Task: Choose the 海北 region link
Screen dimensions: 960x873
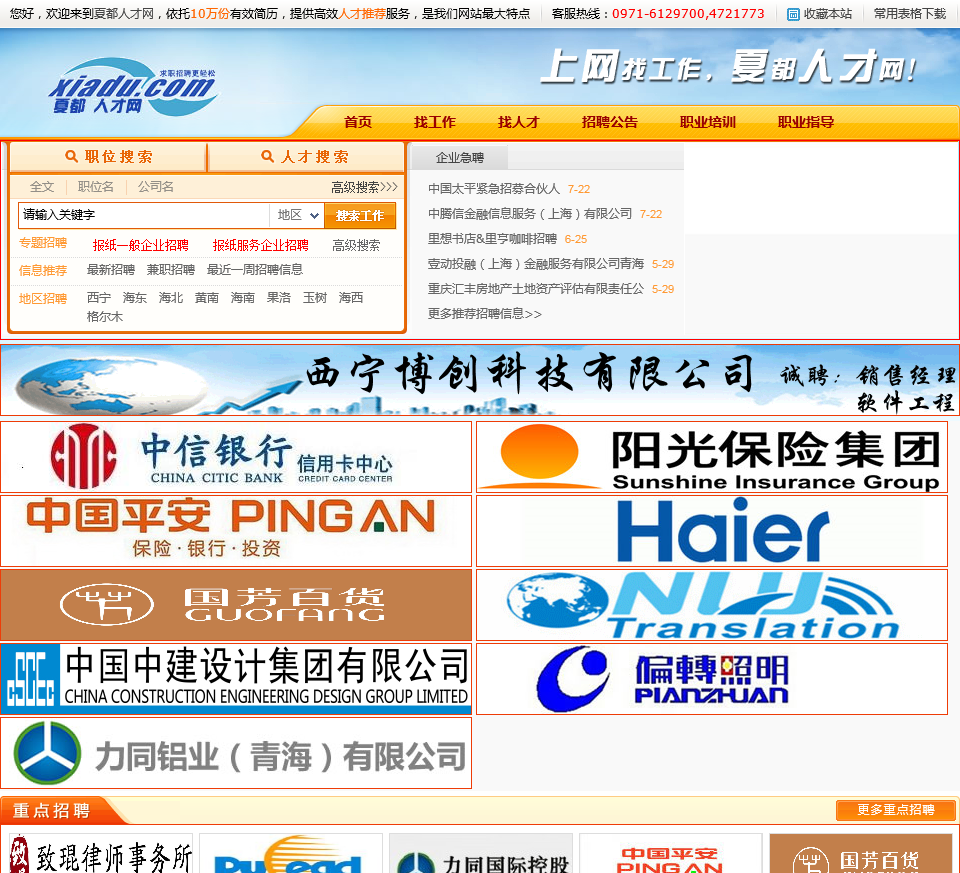Action: click(x=171, y=298)
